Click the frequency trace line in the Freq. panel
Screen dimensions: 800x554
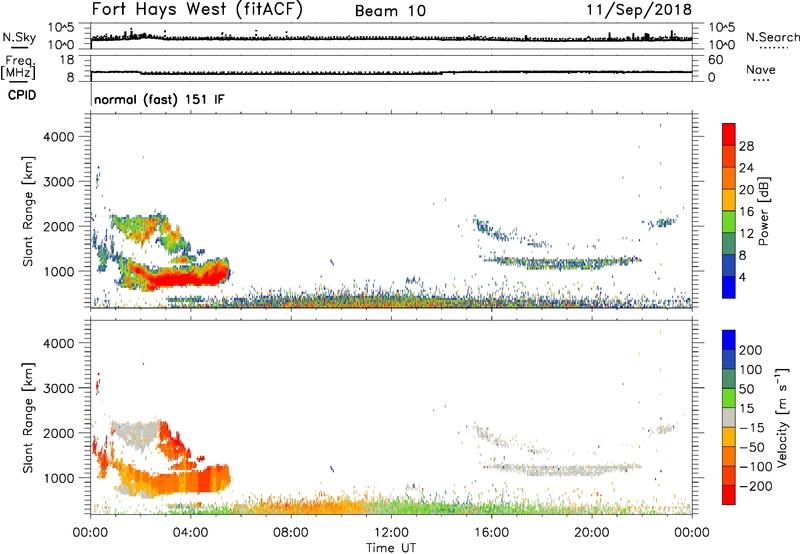[x=391, y=72]
